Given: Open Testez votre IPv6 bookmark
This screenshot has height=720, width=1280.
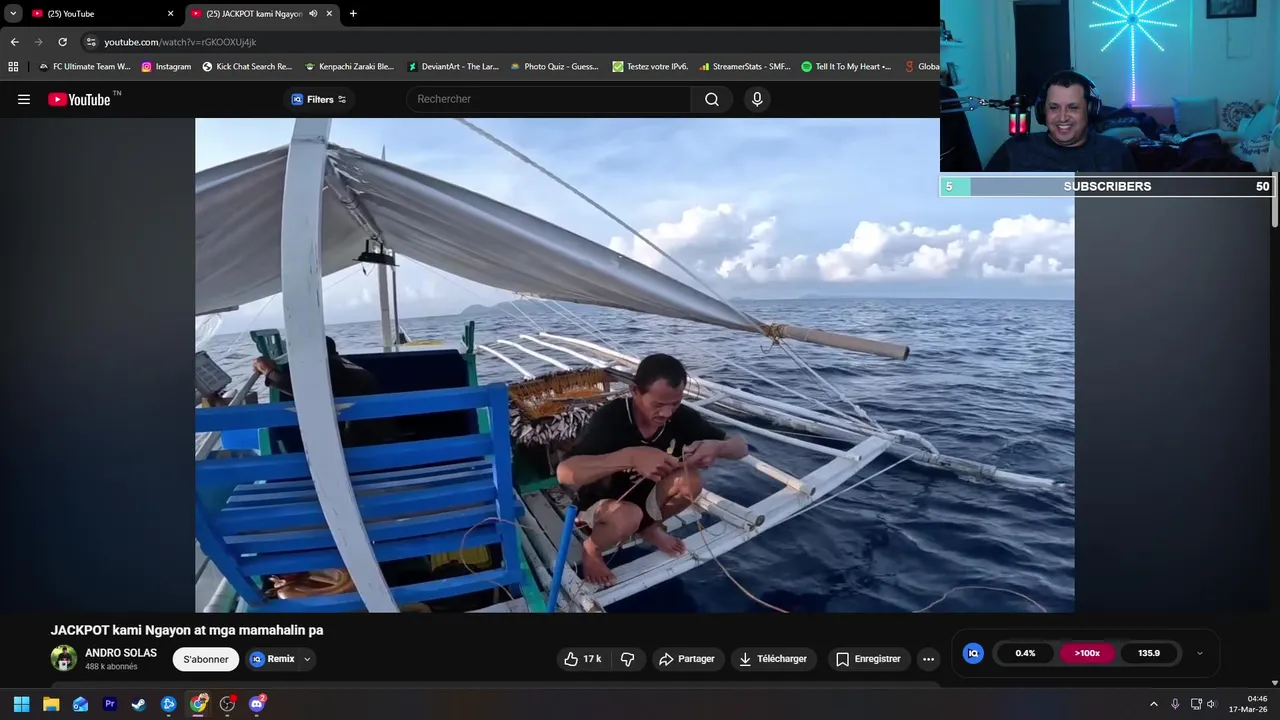Looking at the screenshot, I should point(650,67).
